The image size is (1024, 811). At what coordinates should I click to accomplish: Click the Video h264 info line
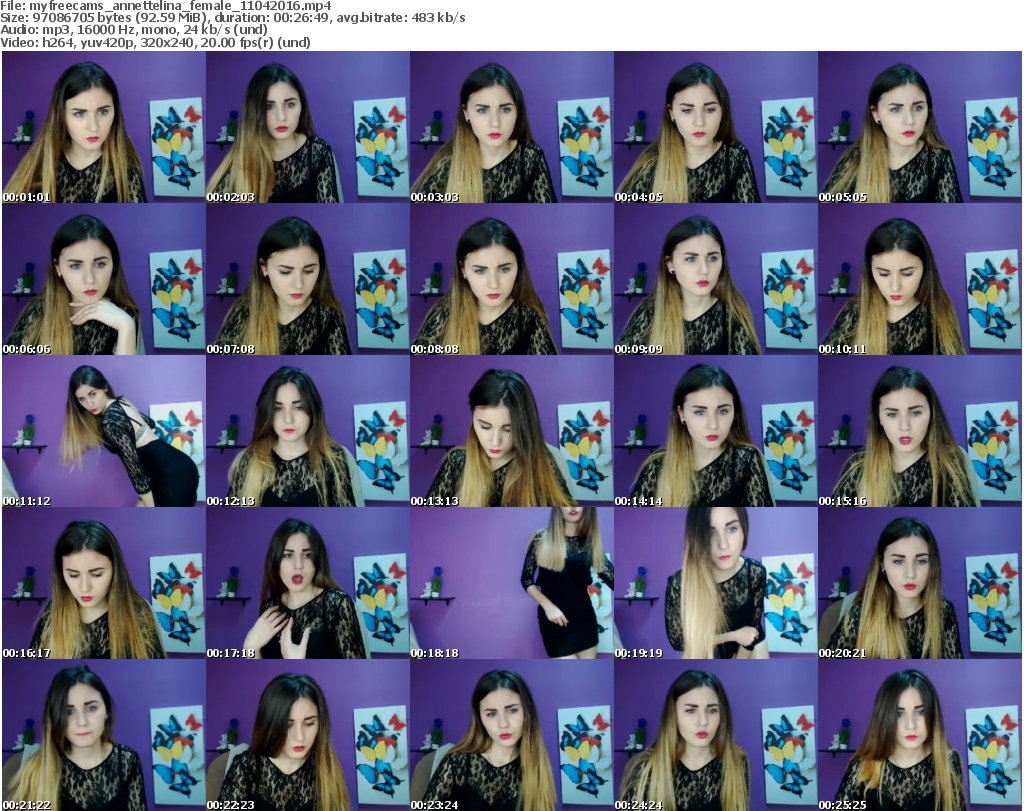coord(155,42)
